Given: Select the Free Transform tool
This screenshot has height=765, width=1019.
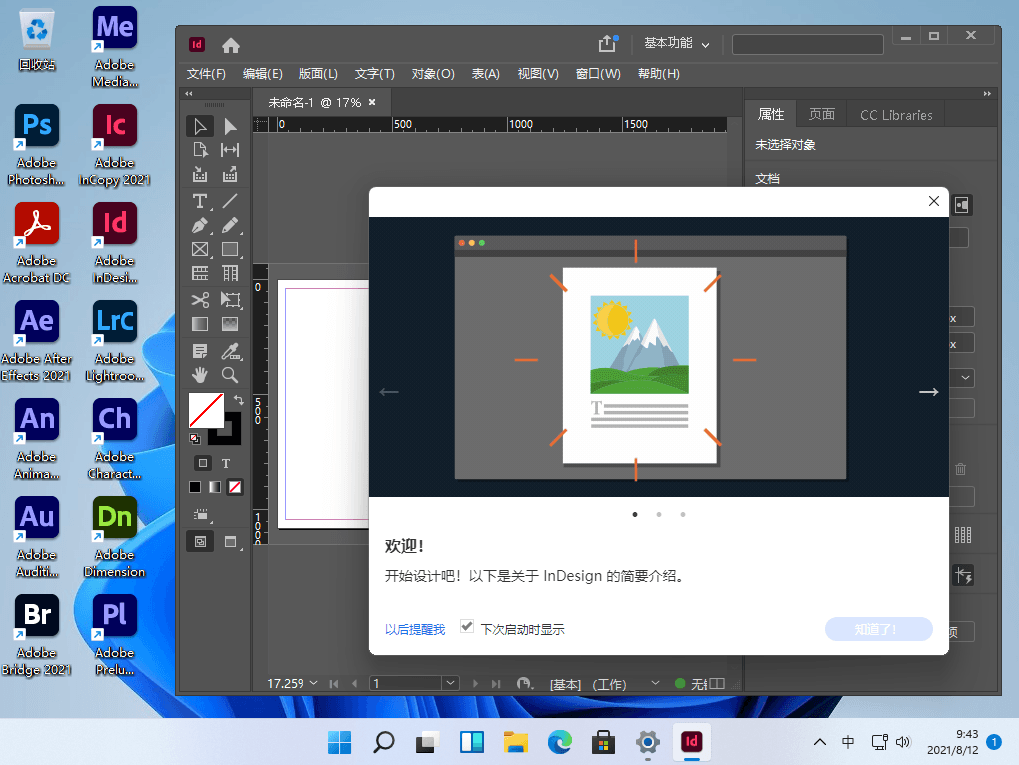Looking at the screenshot, I should [230, 300].
